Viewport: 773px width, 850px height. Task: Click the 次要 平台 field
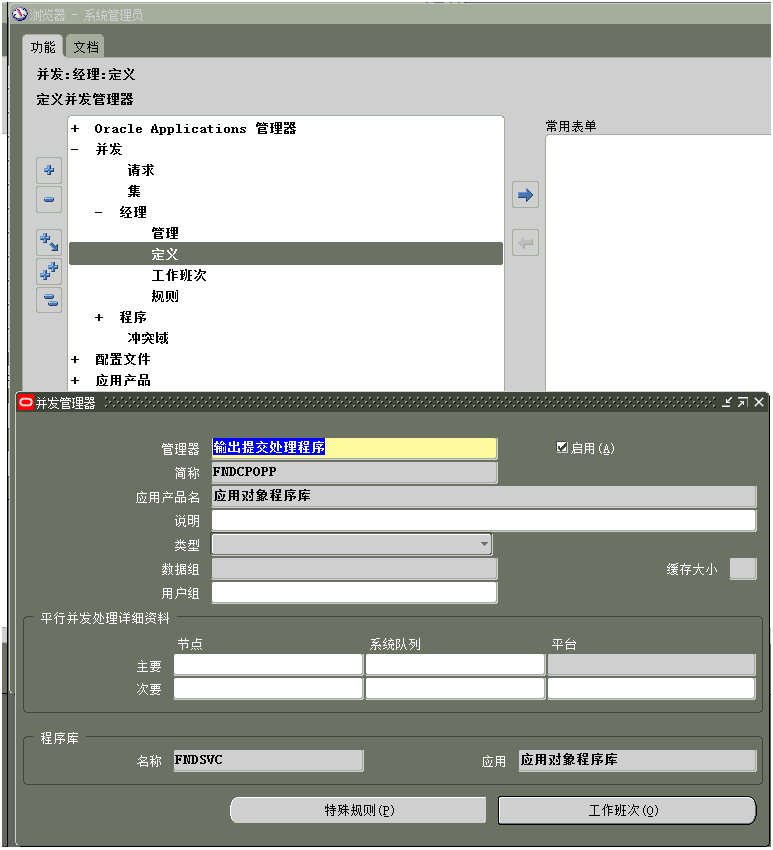click(652, 688)
